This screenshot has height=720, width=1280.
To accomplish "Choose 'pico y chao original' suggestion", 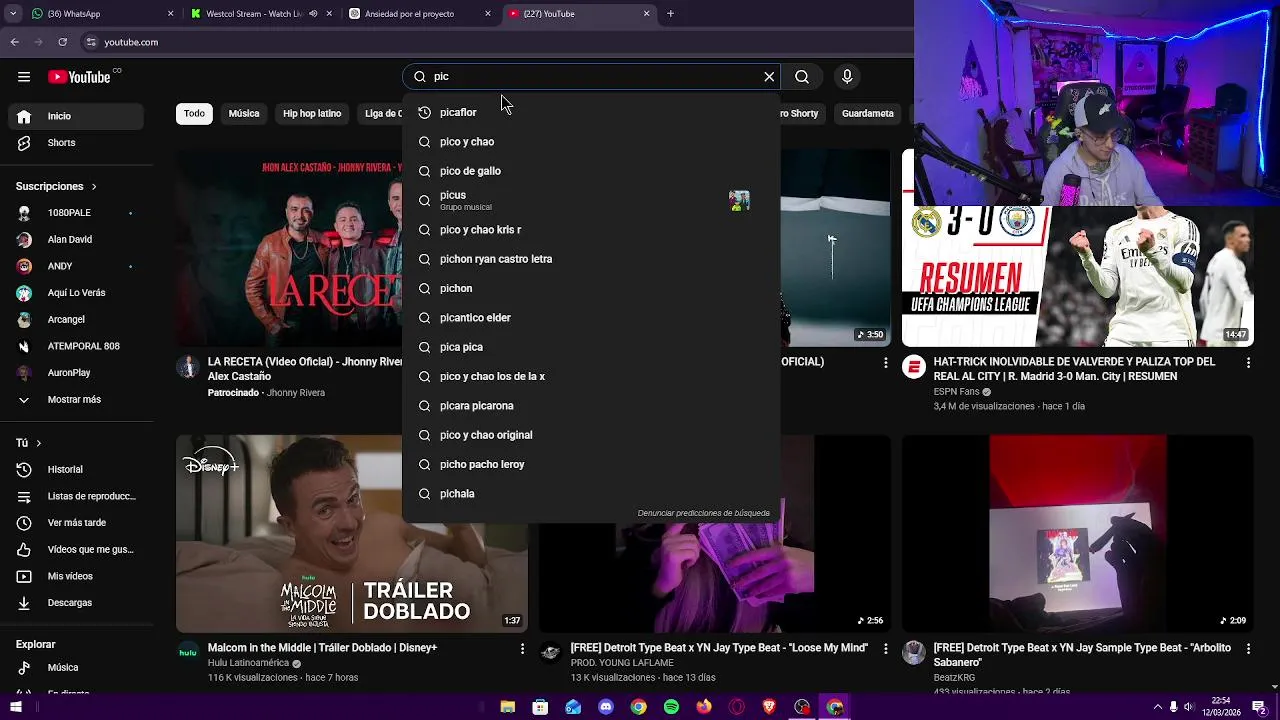I will 591,435.
